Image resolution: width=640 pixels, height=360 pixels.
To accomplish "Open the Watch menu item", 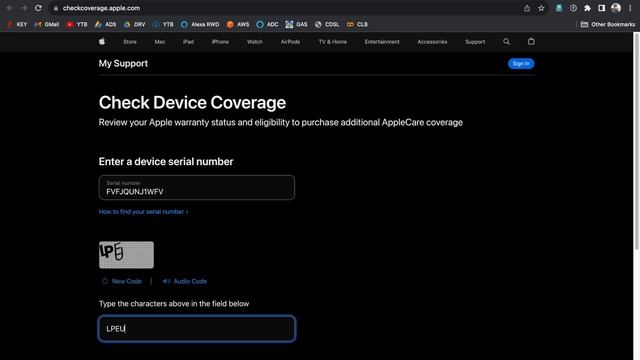I will click(x=255, y=42).
